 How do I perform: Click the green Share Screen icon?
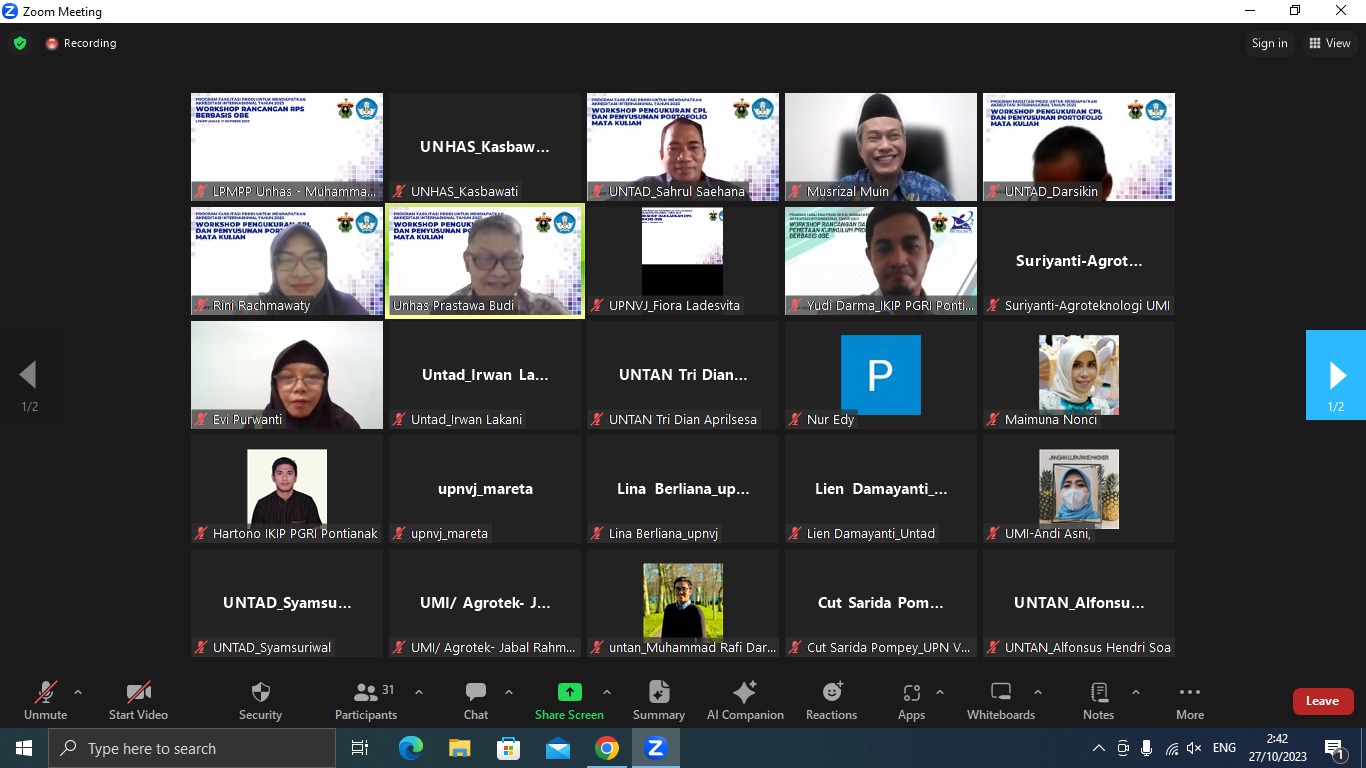(569, 692)
